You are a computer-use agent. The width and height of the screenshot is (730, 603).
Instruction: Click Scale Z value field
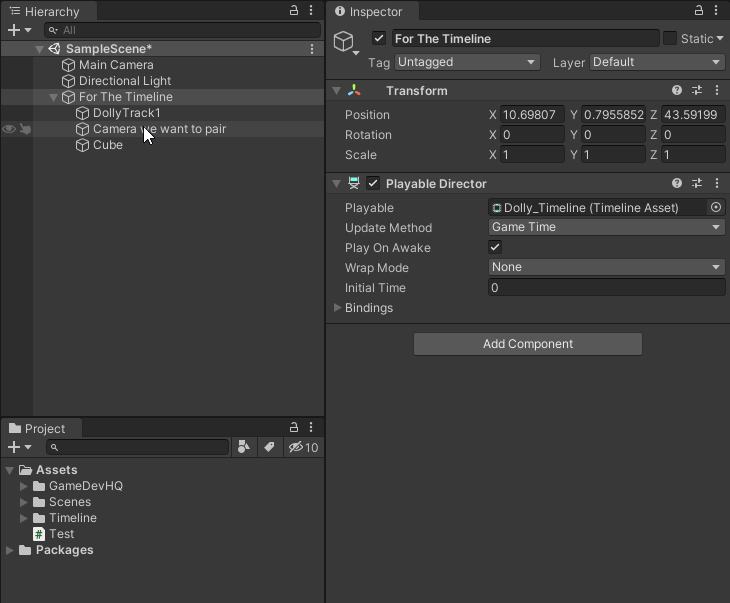[693, 155]
